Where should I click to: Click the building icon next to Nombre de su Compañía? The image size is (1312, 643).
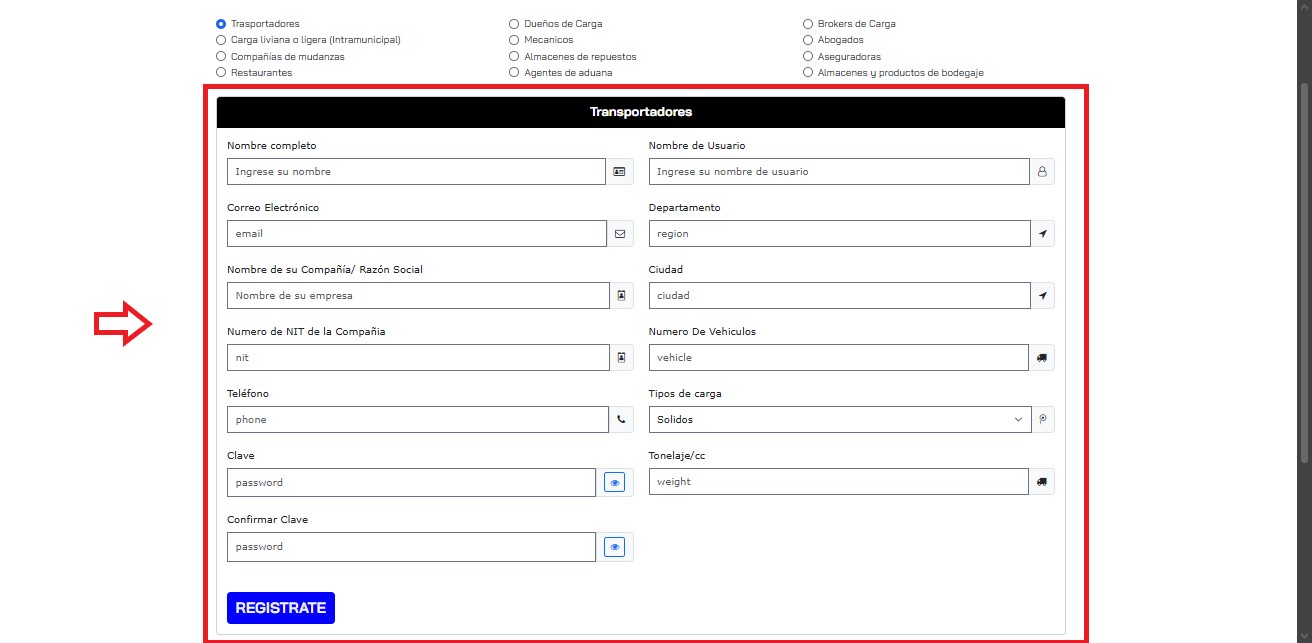[x=620, y=295]
